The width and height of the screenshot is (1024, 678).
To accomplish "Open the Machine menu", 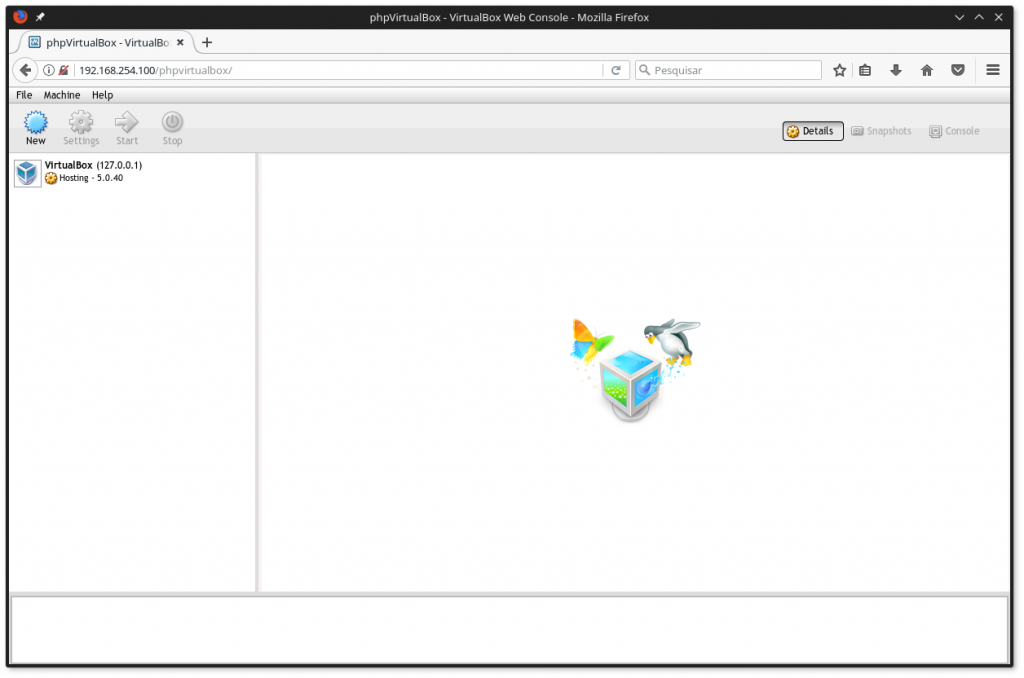I will pos(62,94).
